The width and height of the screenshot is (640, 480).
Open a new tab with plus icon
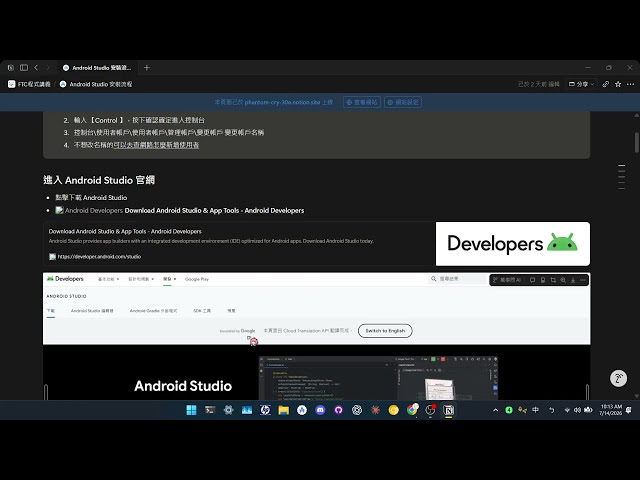[147, 68]
